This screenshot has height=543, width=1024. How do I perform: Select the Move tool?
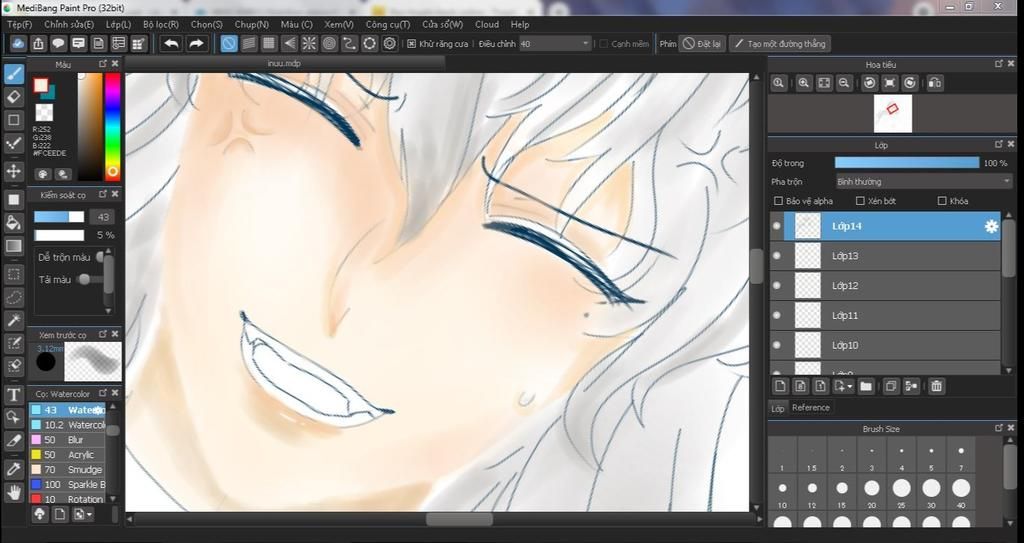point(14,171)
